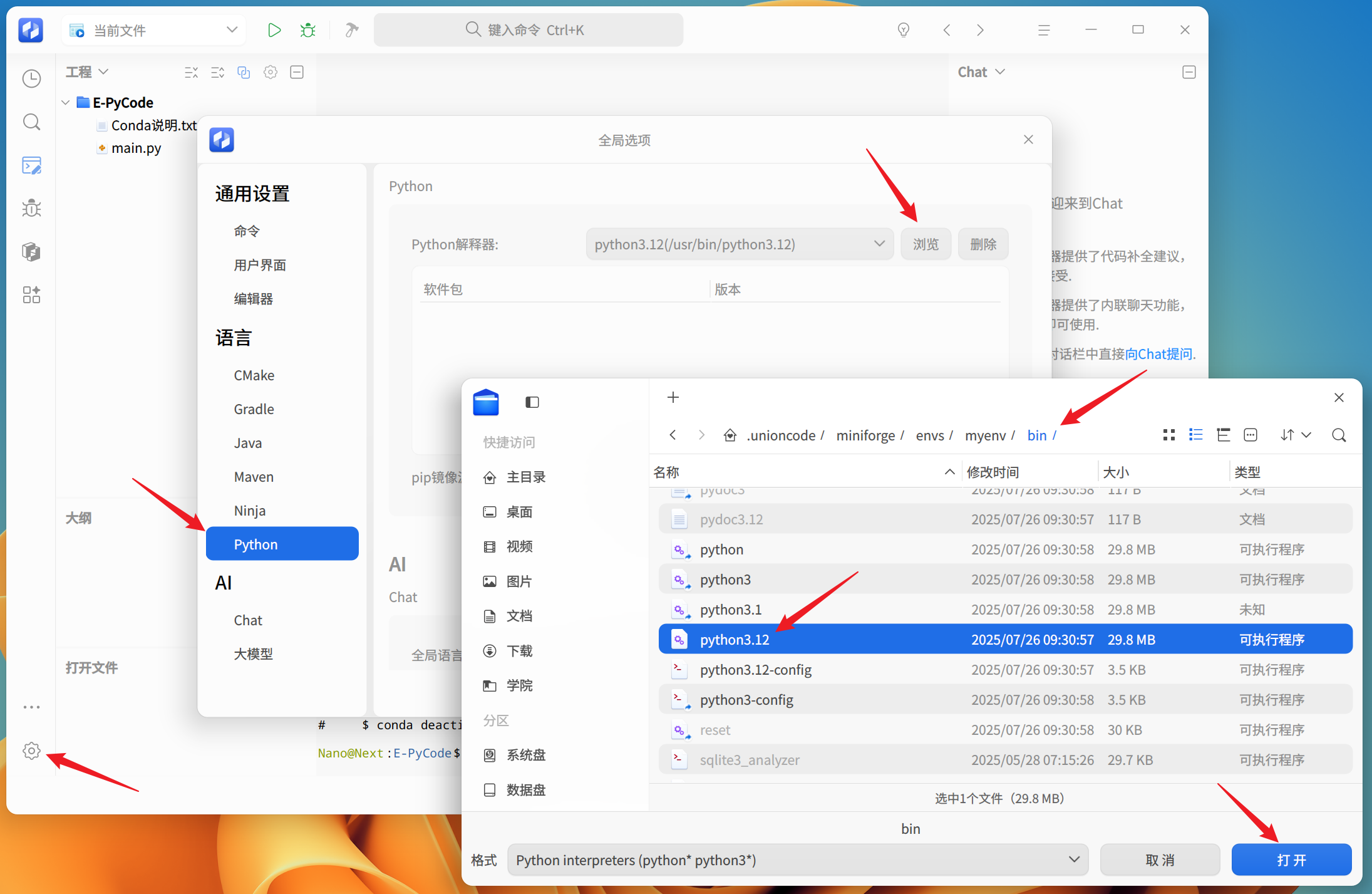Select python3.12-config file row
The height and width of the screenshot is (894, 1372).
coord(1005,670)
